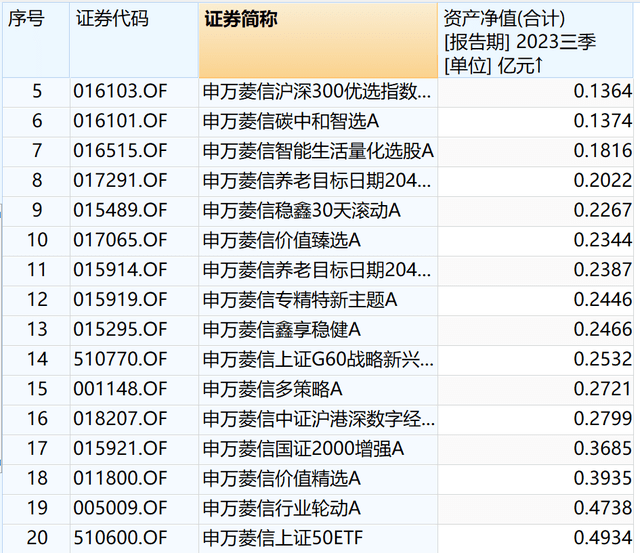Select fund code 016103.OF
Image resolution: width=640 pixels, height=553 pixels.
pyautogui.click(x=119, y=92)
